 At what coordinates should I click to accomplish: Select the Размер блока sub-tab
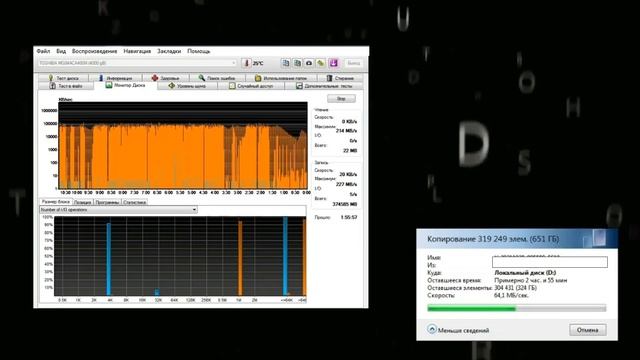click(56, 202)
